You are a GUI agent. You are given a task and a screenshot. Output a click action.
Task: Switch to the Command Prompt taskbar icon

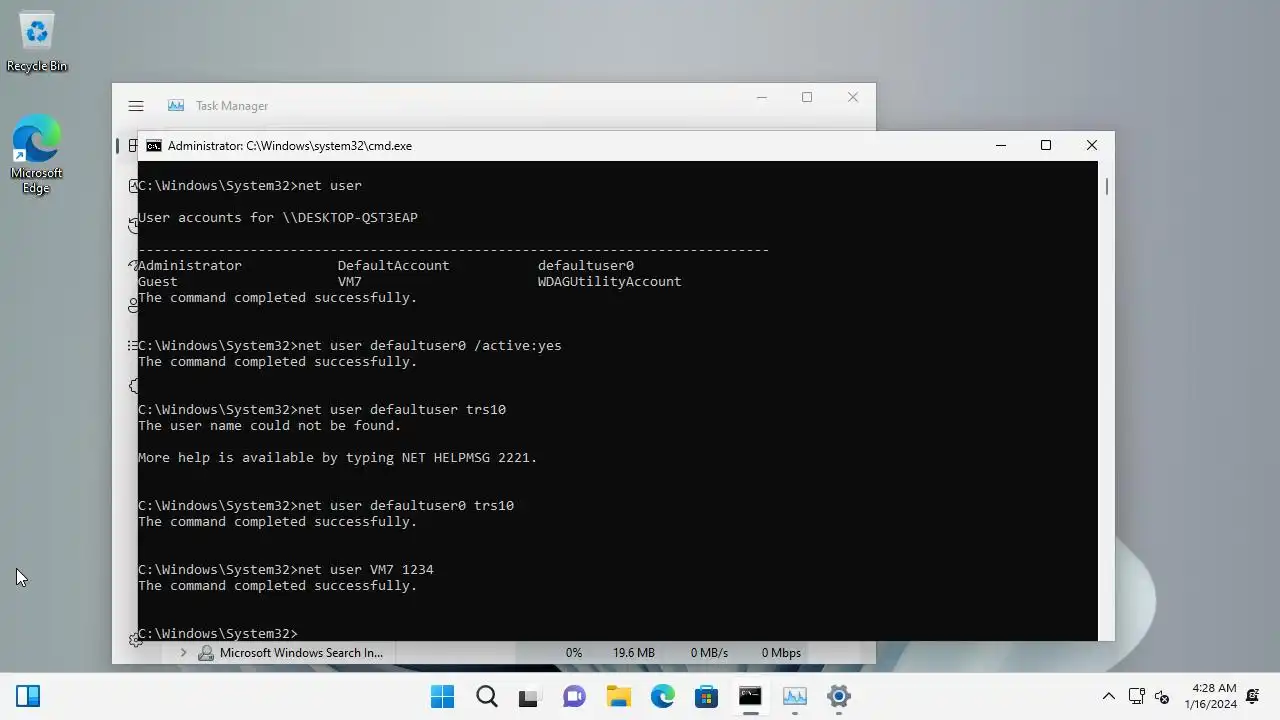pyautogui.click(x=750, y=696)
